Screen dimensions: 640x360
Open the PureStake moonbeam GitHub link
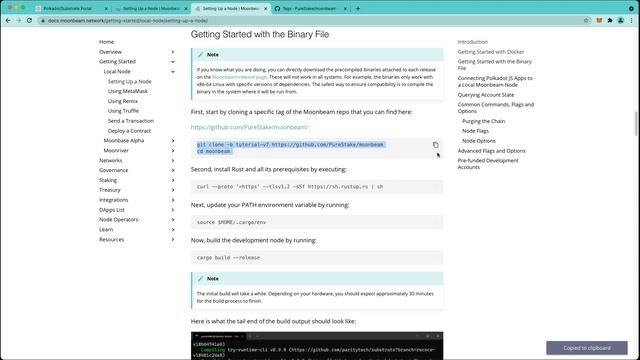(x=249, y=127)
